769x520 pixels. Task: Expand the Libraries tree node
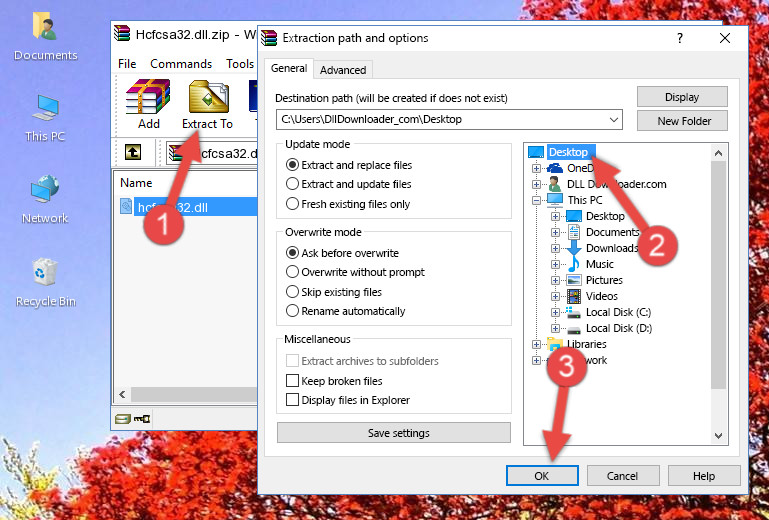pyautogui.click(x=537, y=344)
